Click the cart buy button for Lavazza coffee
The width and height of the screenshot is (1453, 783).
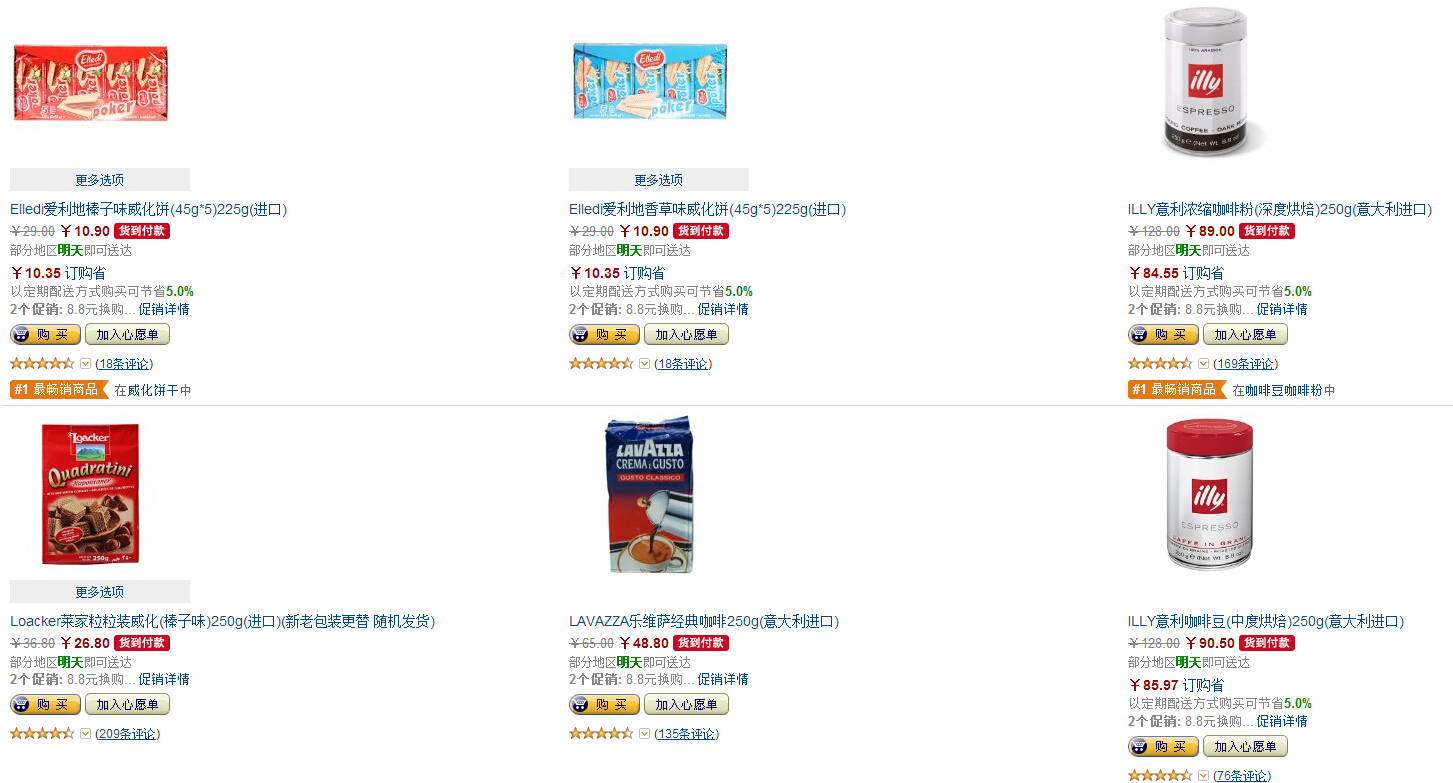[604, 705]
